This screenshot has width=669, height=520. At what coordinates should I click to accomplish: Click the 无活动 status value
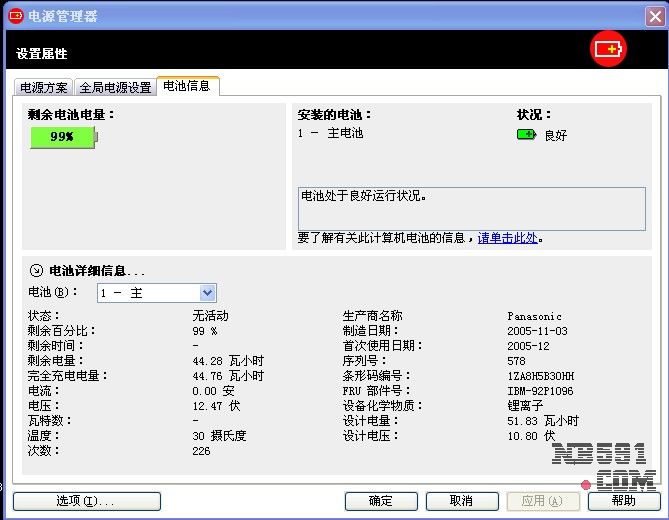coord(210,316)
